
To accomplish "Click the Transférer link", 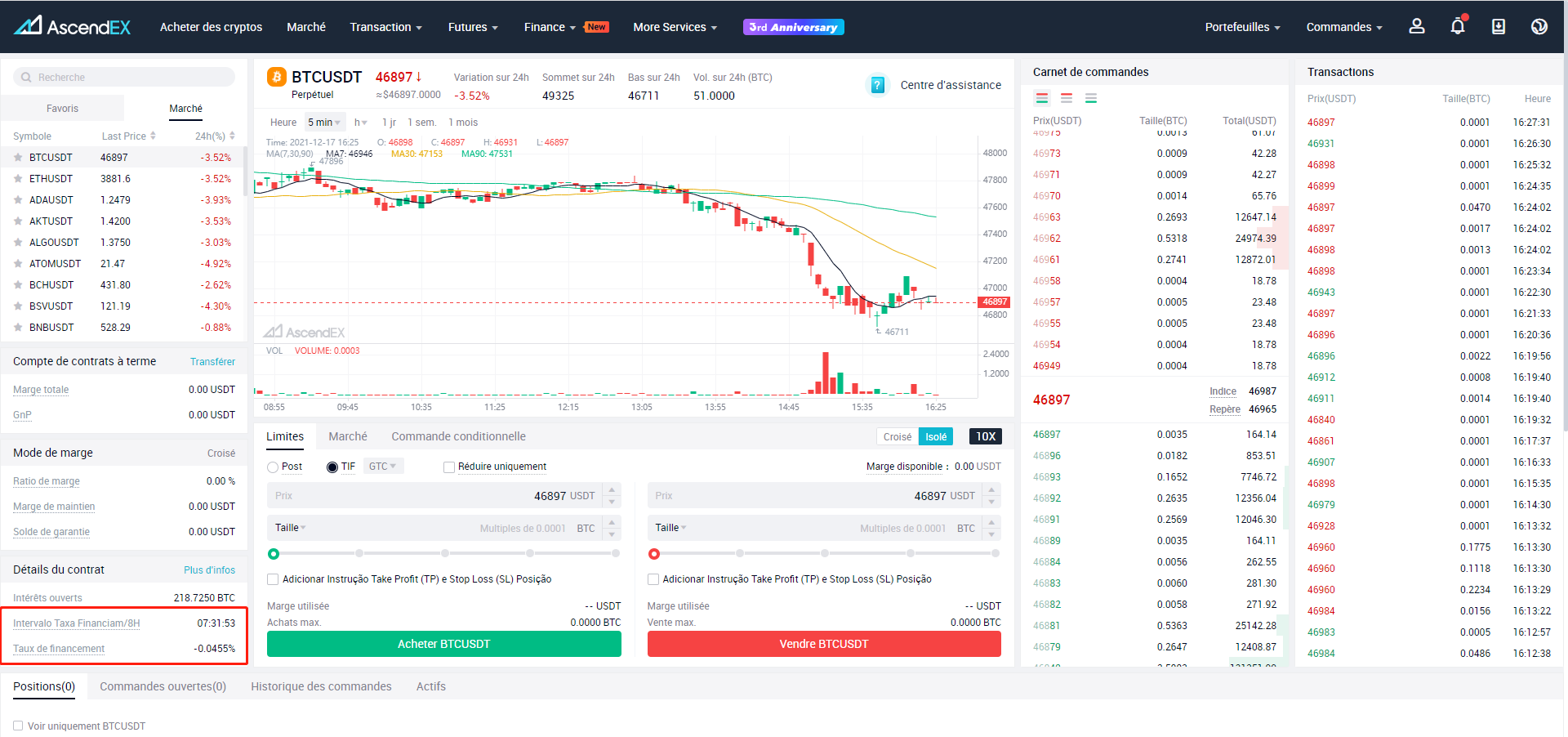I will pos(212,362).
